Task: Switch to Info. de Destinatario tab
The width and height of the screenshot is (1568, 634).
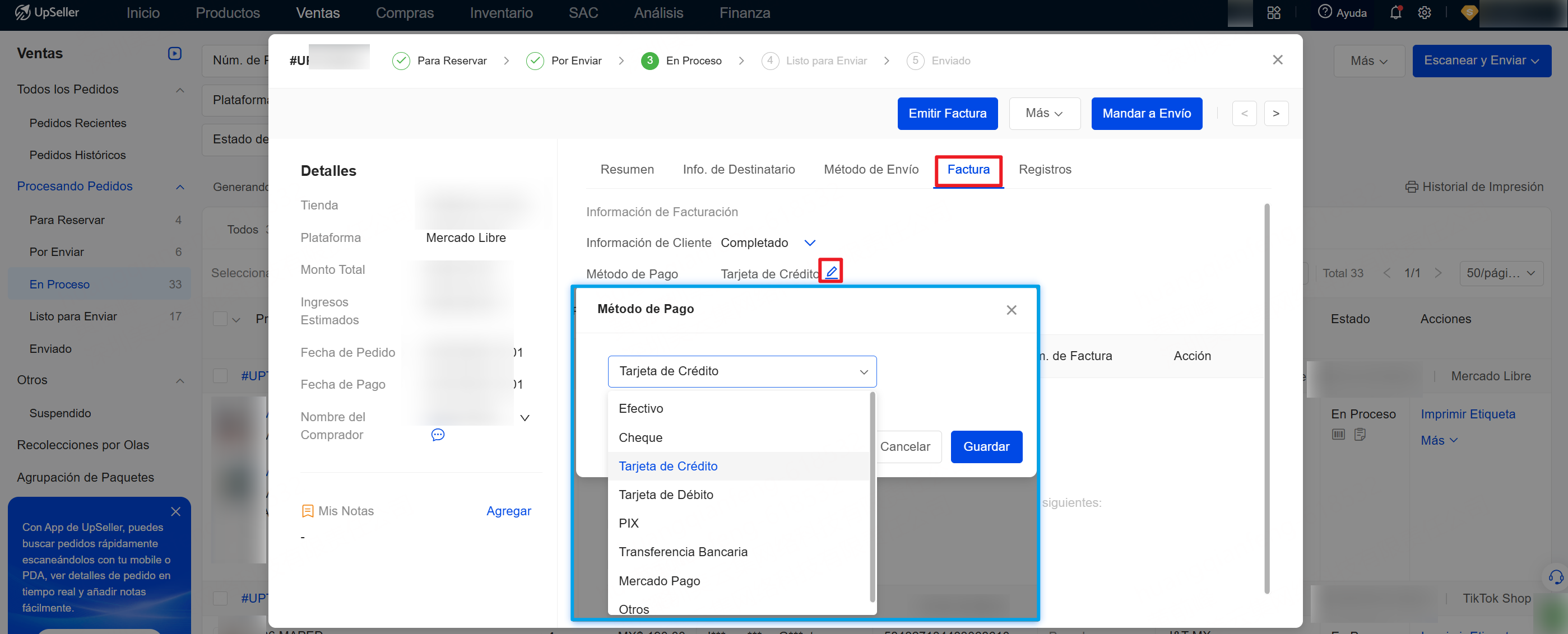Action: pyautogui.click(x=739, y=170)
